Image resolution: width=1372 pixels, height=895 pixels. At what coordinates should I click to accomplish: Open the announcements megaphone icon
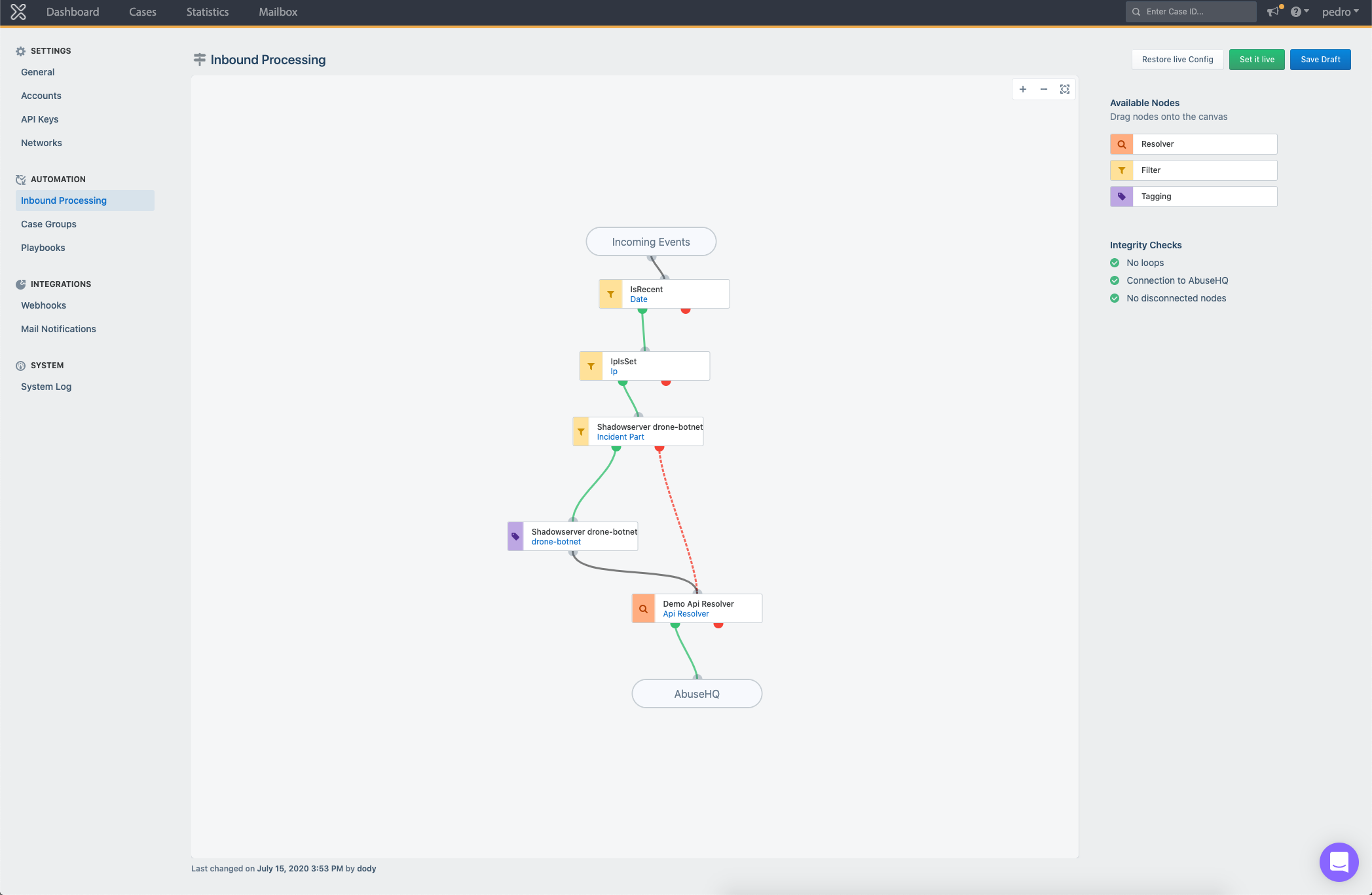pyautogui.click(x=1272, y=12)
